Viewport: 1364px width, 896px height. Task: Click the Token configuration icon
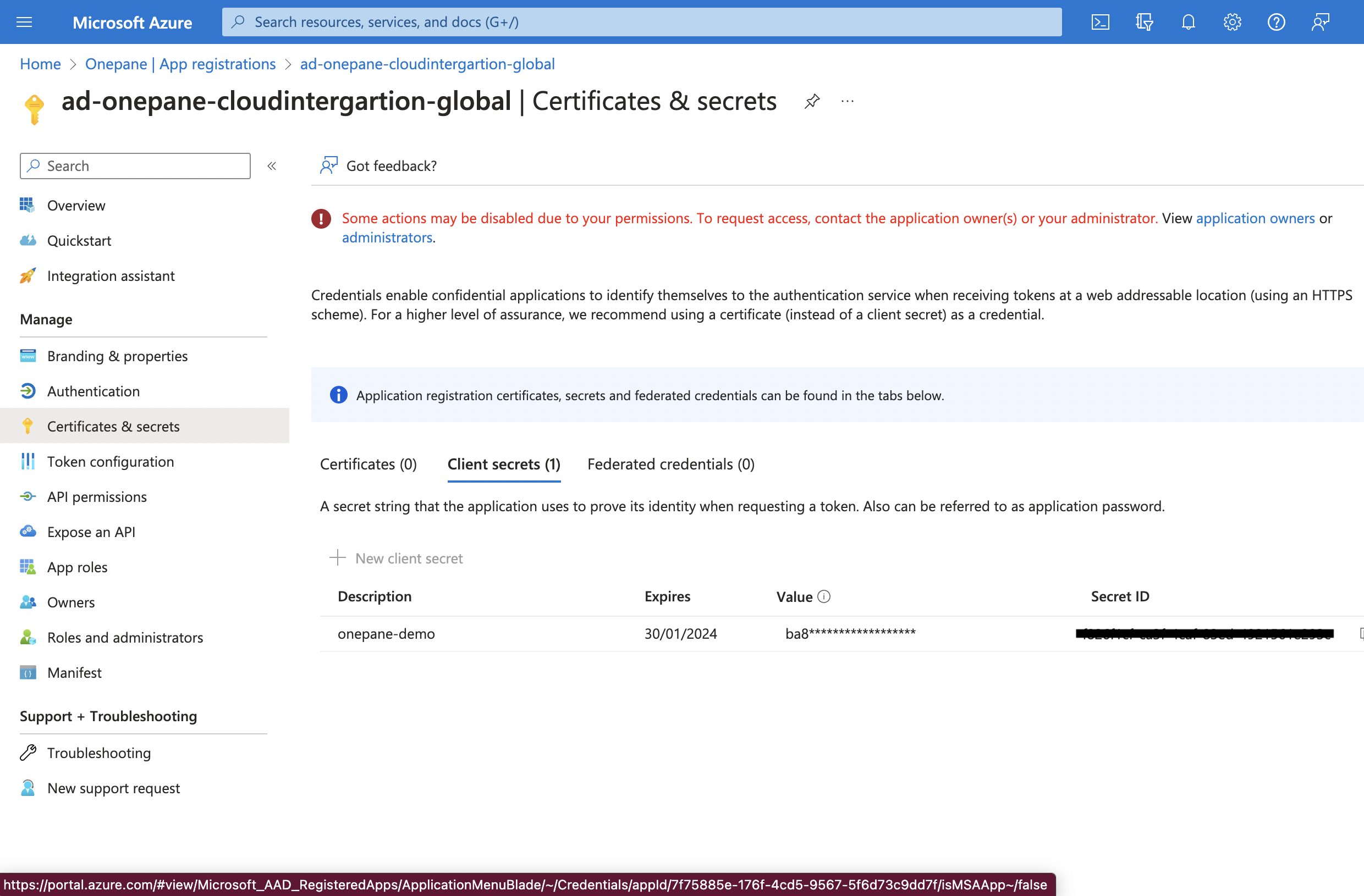click(27, 460)
